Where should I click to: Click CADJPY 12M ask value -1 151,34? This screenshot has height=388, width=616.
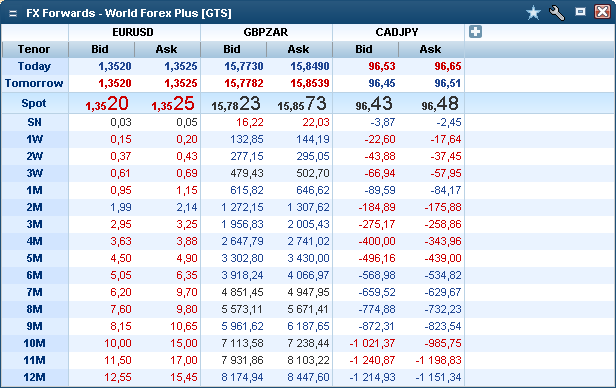[438, 377]
